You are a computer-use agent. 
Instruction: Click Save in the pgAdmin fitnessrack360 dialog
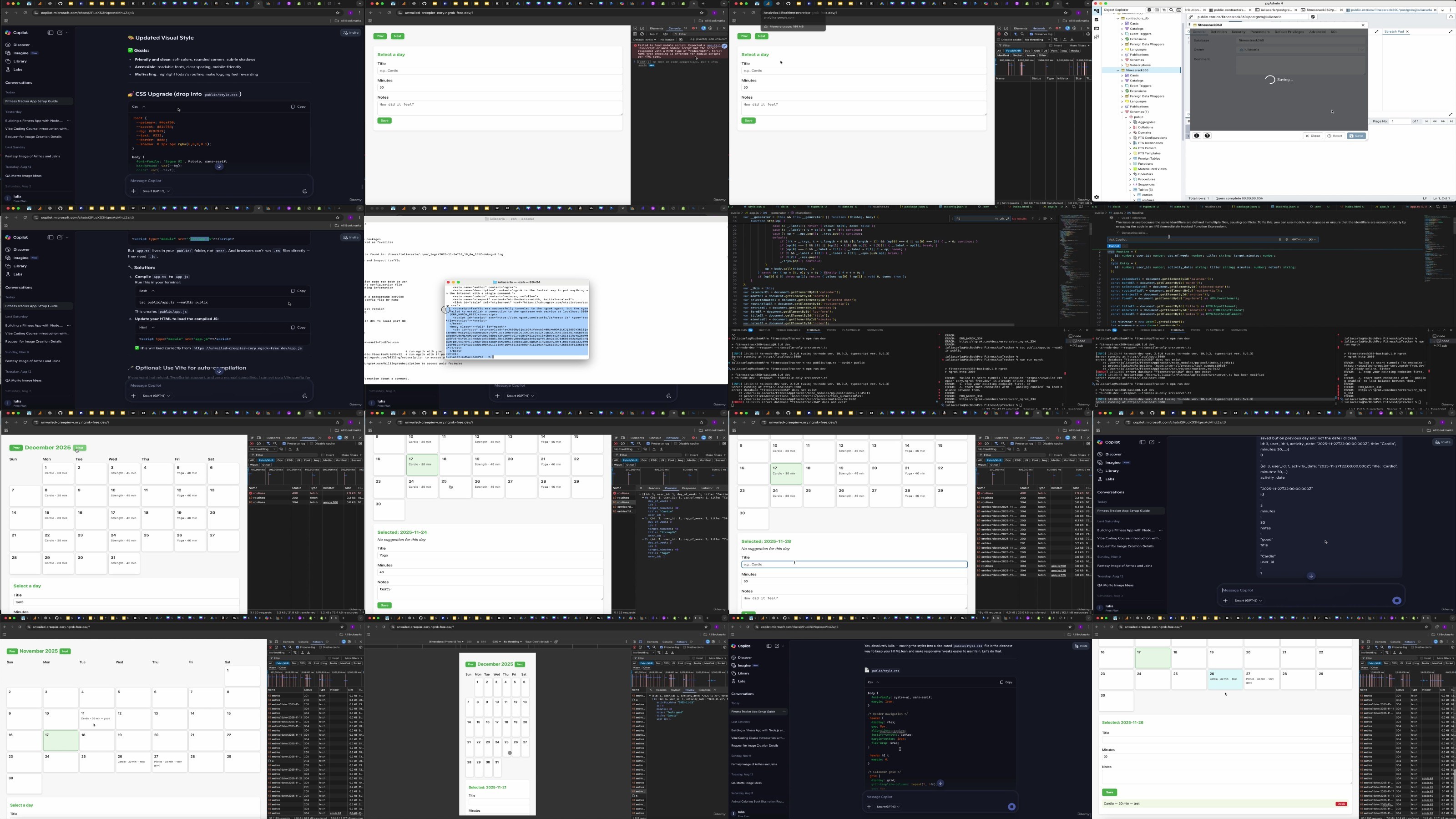(x=1356, y=136)
